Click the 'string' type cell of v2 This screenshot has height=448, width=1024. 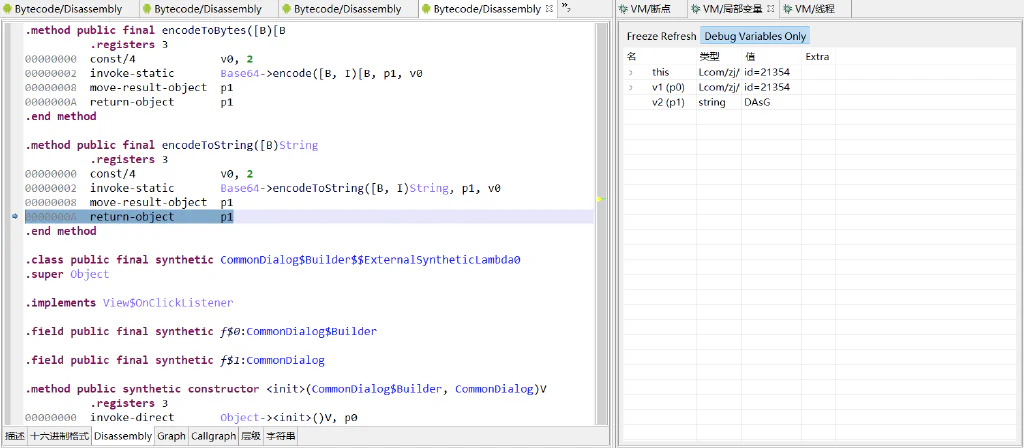(712, 103)
